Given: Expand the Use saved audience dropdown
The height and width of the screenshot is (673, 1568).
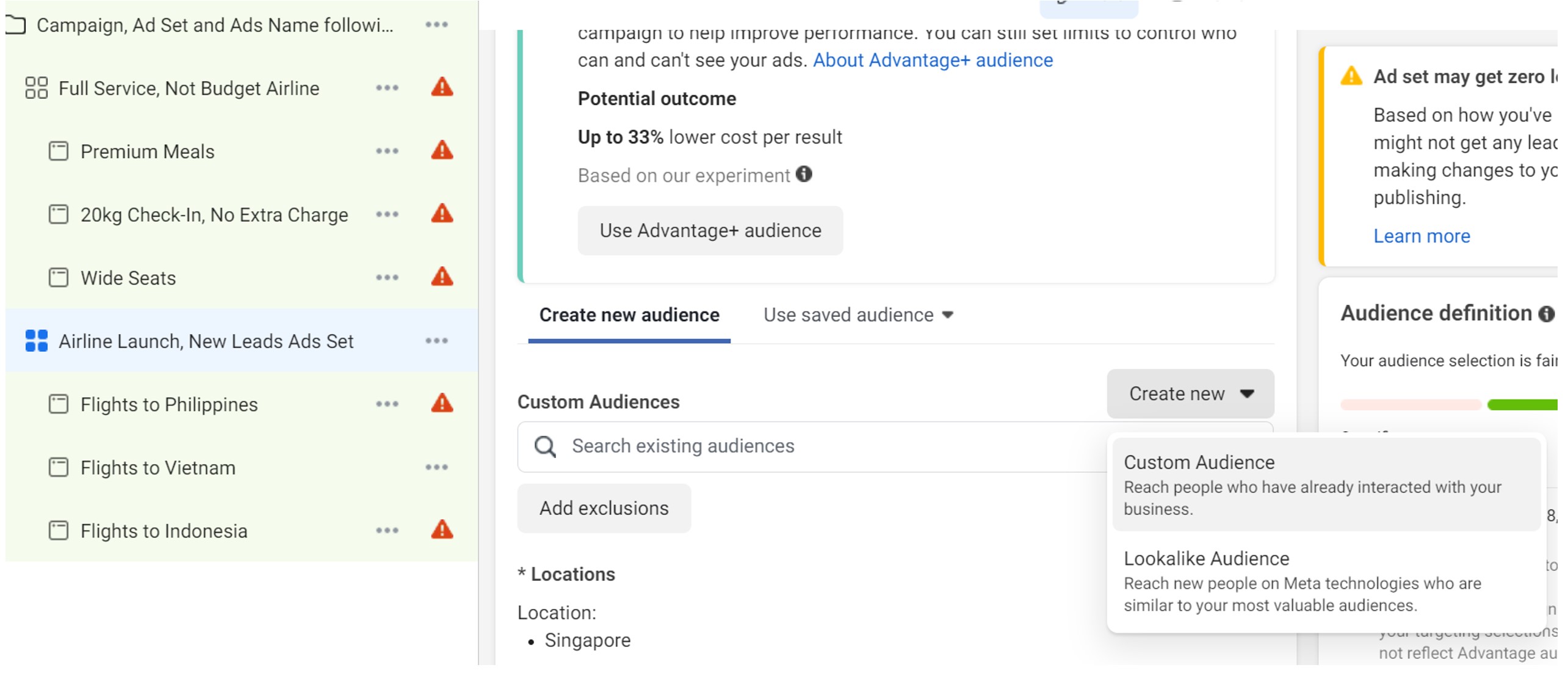Looking at the screenshot, I should (x=858, y=315).
